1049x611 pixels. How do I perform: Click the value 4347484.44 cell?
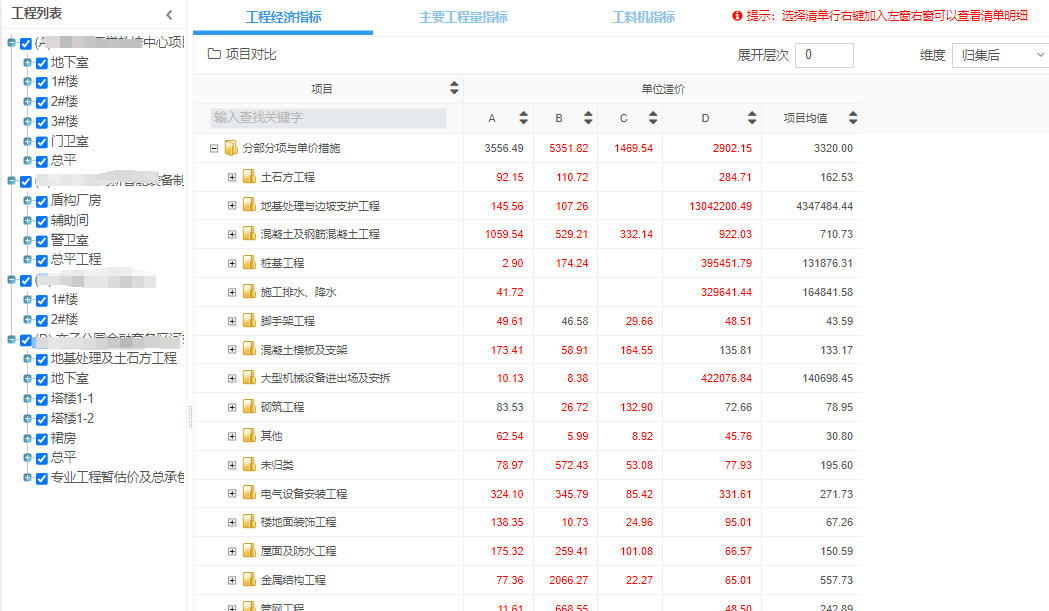[824, 206]
